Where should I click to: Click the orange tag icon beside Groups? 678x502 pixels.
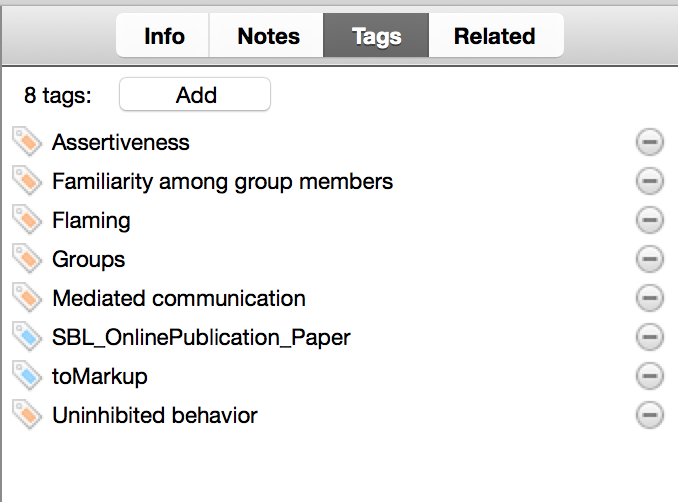[x=27, y=259]
